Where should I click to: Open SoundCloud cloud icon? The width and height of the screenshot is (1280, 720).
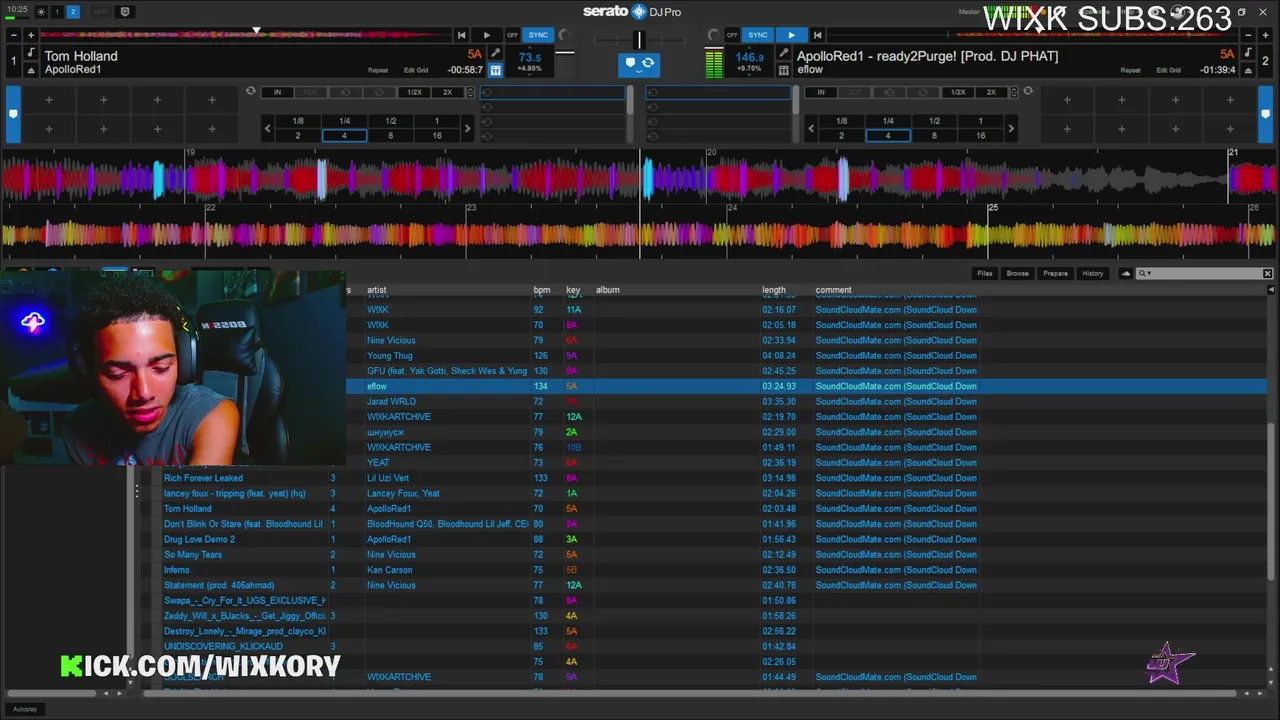click(1125, 273)
